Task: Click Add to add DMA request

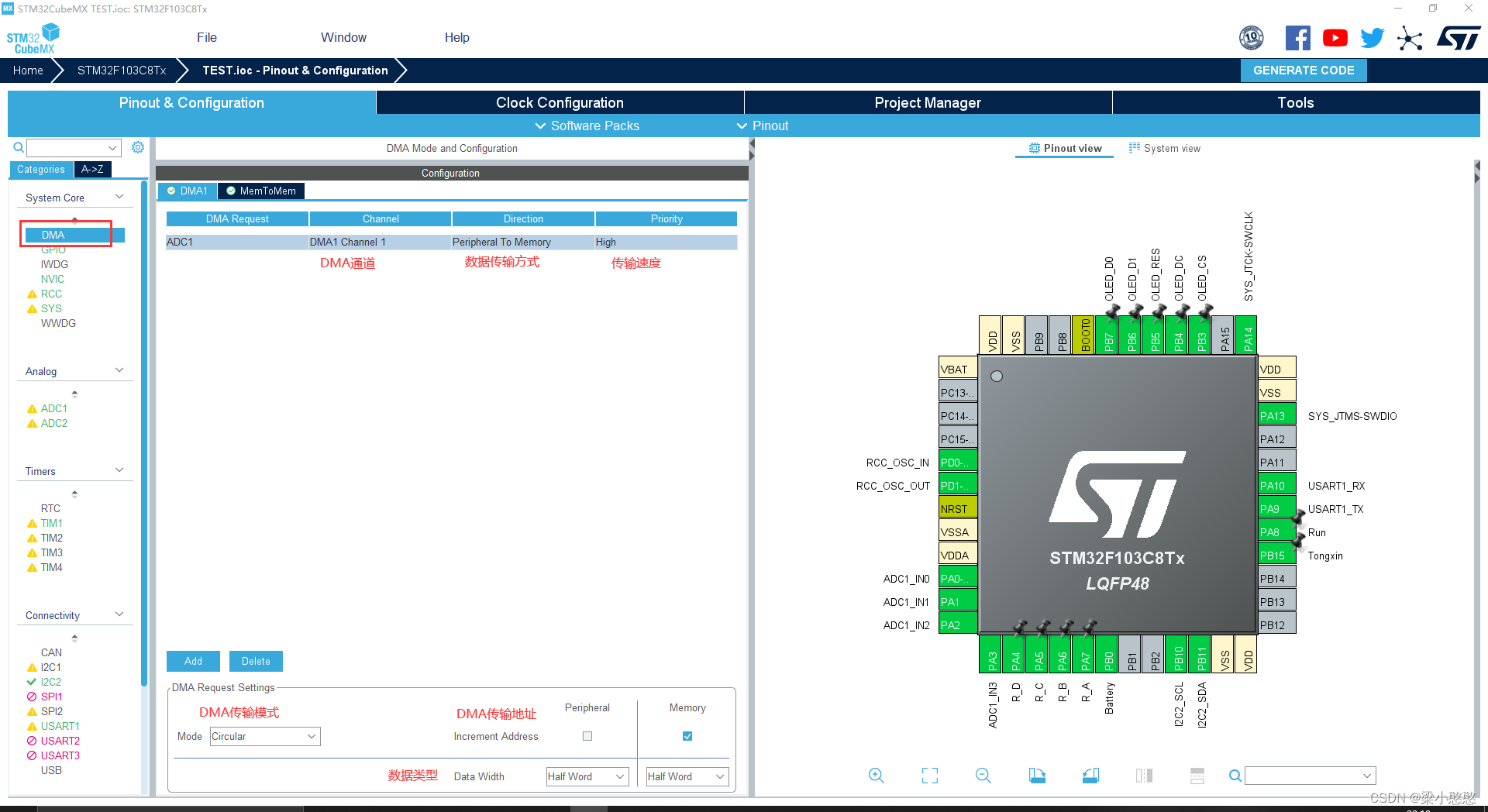Action: [x=193, y=661]
